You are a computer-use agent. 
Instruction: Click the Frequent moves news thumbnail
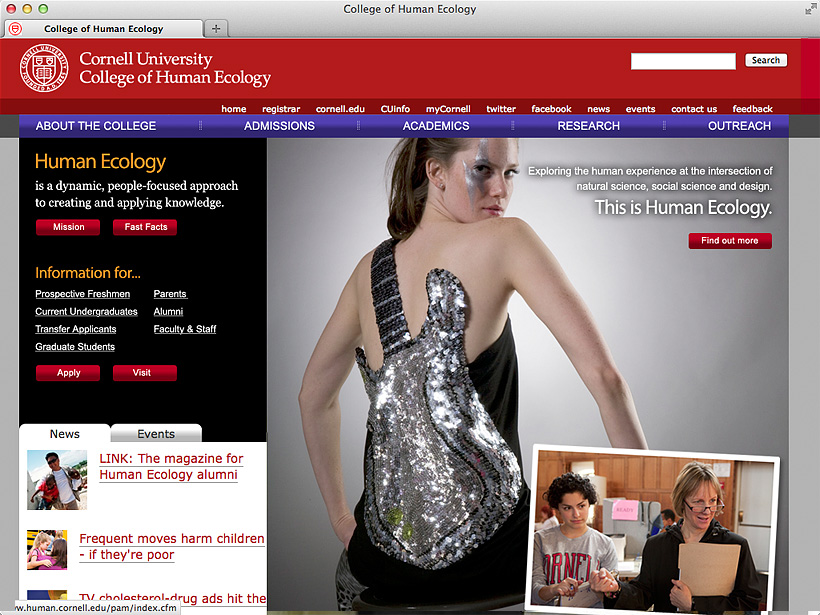(47, 550)
